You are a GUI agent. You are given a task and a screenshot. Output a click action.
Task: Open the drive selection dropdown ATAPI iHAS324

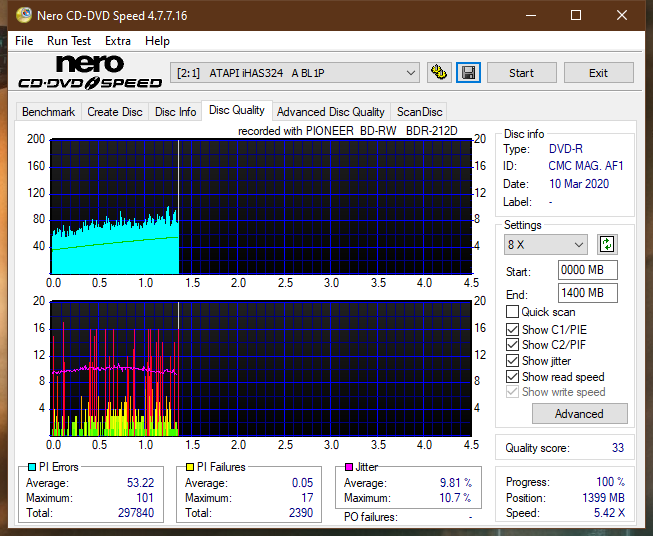295,73
